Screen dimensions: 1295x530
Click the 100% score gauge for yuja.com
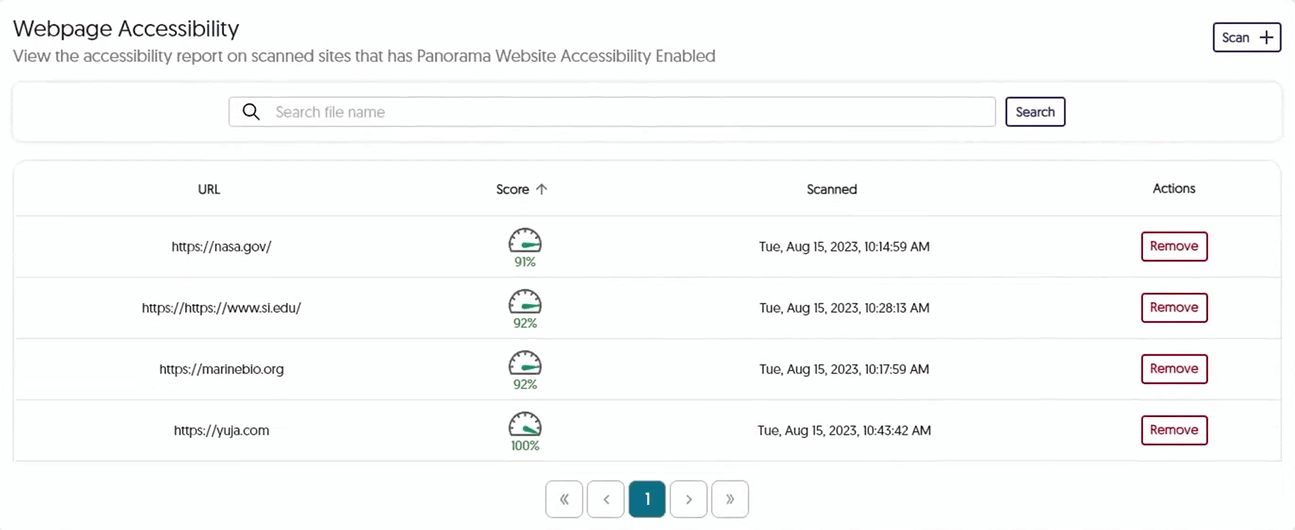pyautogui.click(x=525, y=430)
